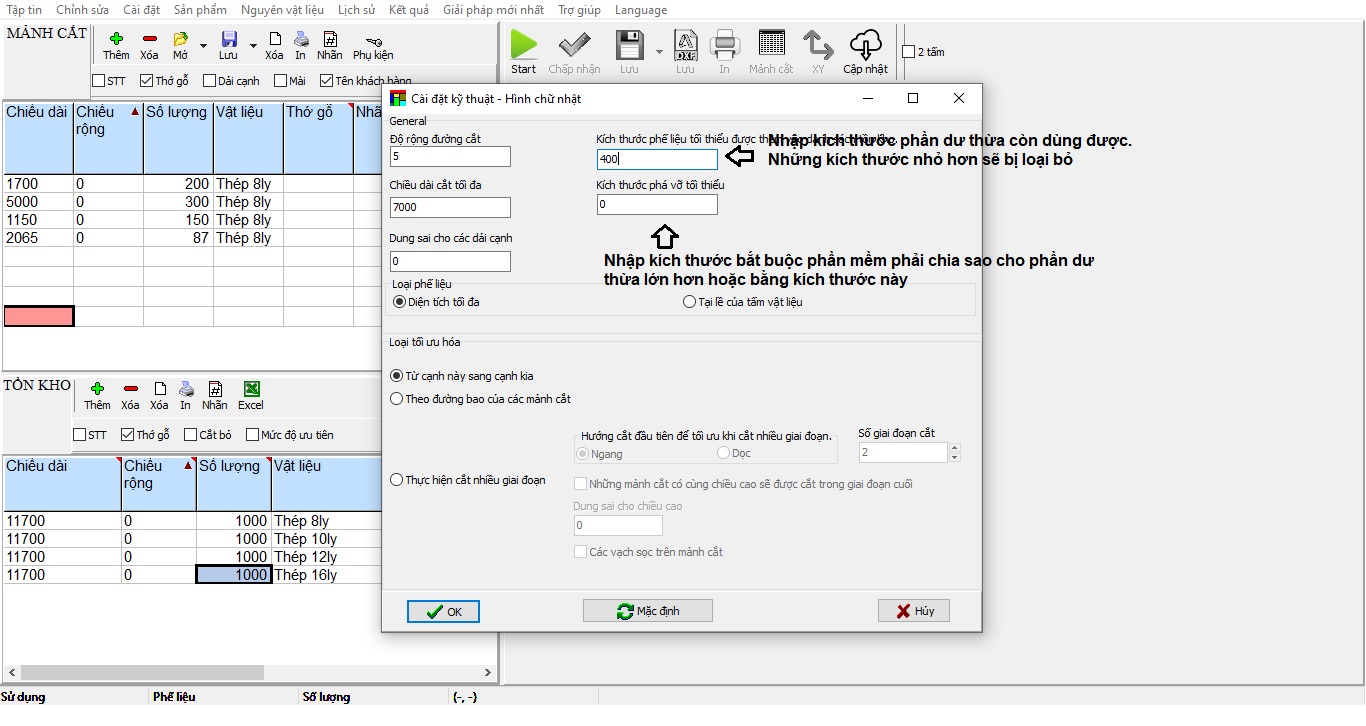
Task: Enable the 2 tấm checkbox
Action: tap(908, 52)
